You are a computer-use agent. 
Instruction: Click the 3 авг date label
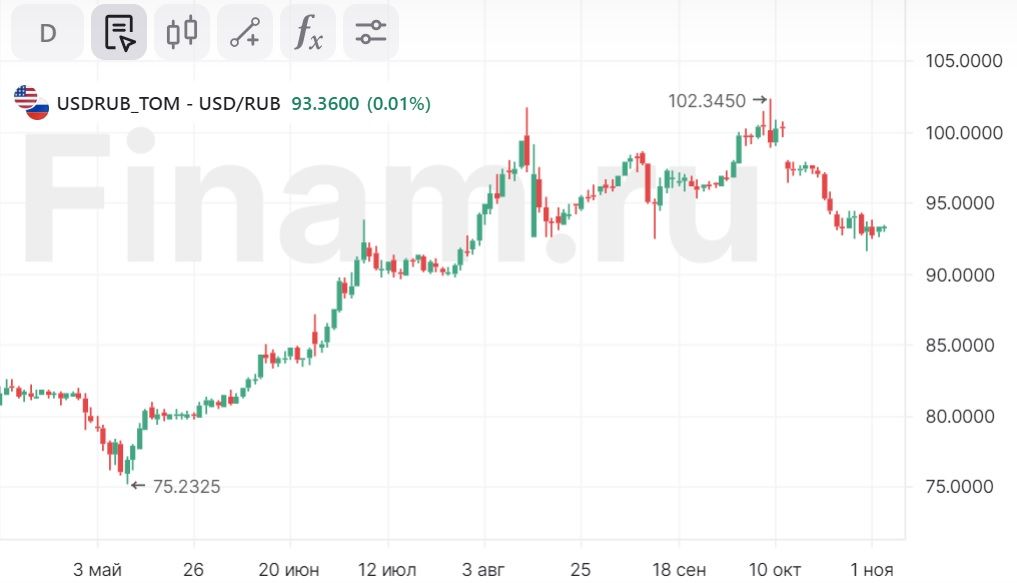pos(484,569)
